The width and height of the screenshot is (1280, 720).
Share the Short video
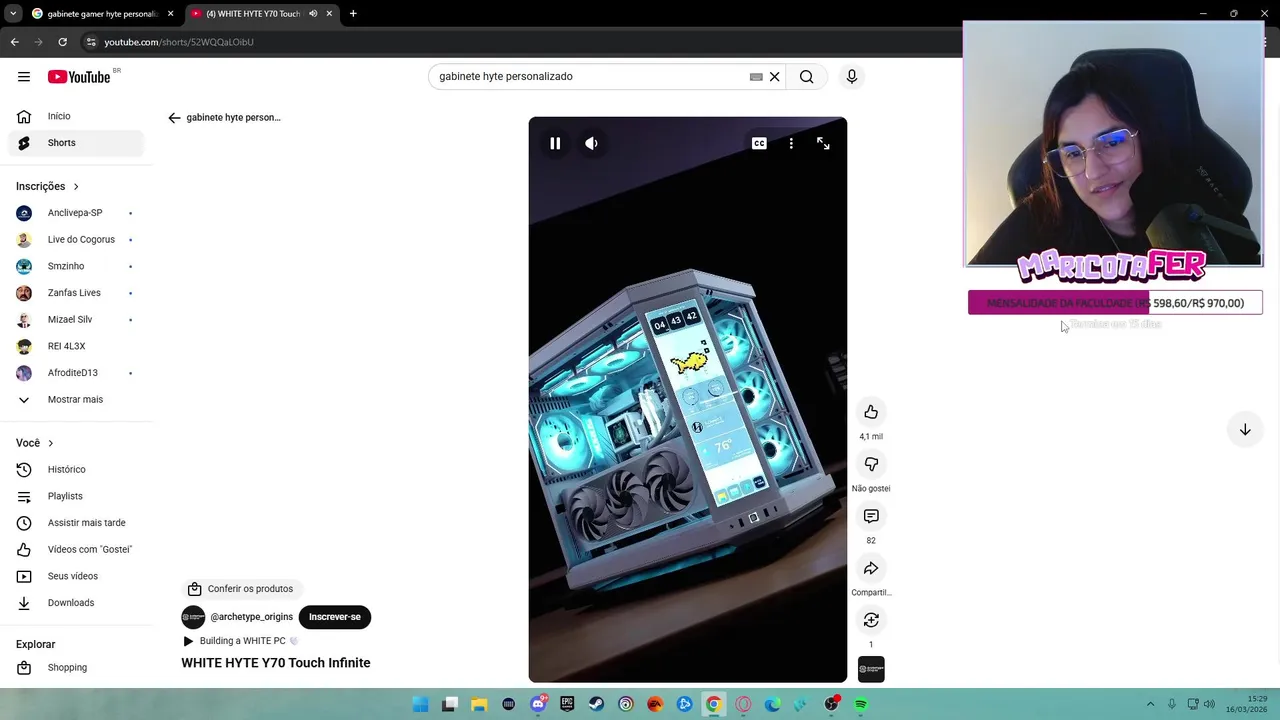point(871,568)
